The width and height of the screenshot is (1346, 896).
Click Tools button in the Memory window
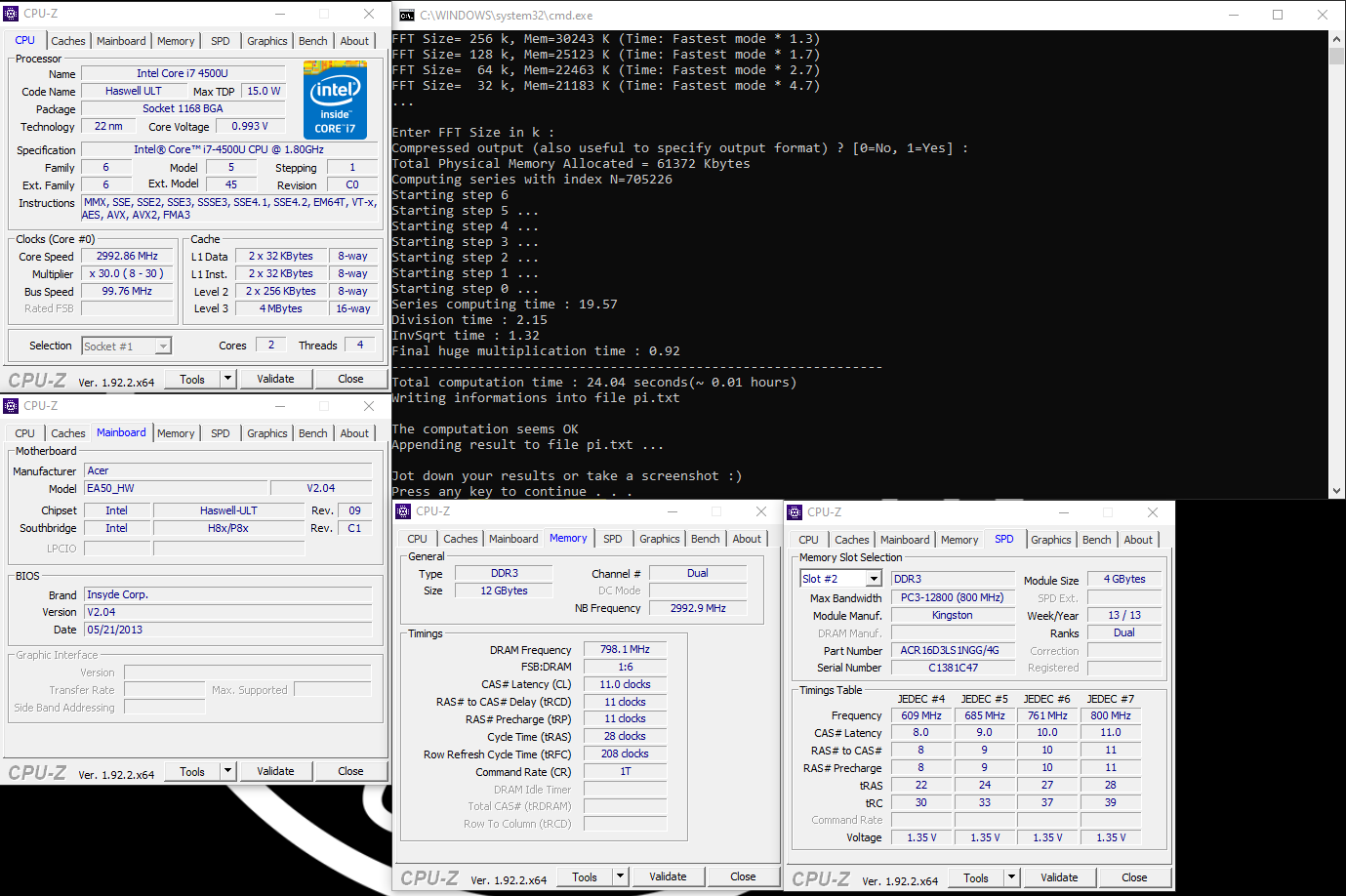coord(585,876)
